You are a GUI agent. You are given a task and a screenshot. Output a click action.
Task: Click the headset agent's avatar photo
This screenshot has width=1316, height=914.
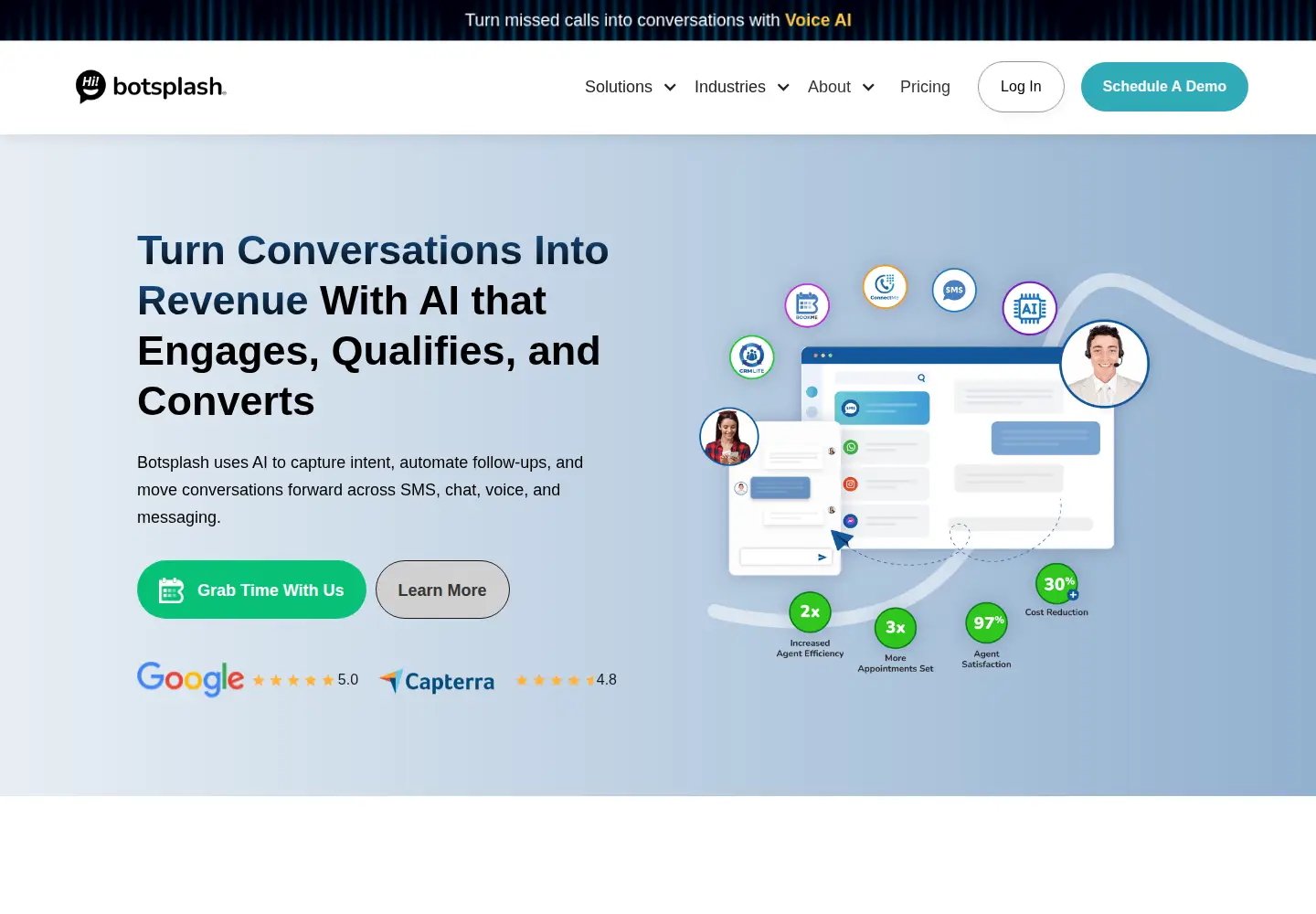tap(1104, 364)
